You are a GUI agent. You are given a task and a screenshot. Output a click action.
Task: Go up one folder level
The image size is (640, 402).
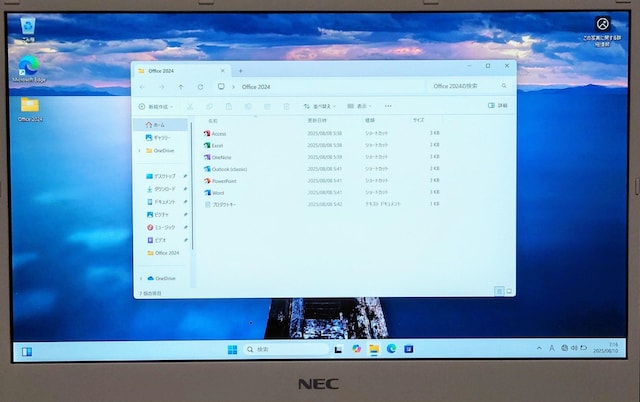[x=181, y=87]
